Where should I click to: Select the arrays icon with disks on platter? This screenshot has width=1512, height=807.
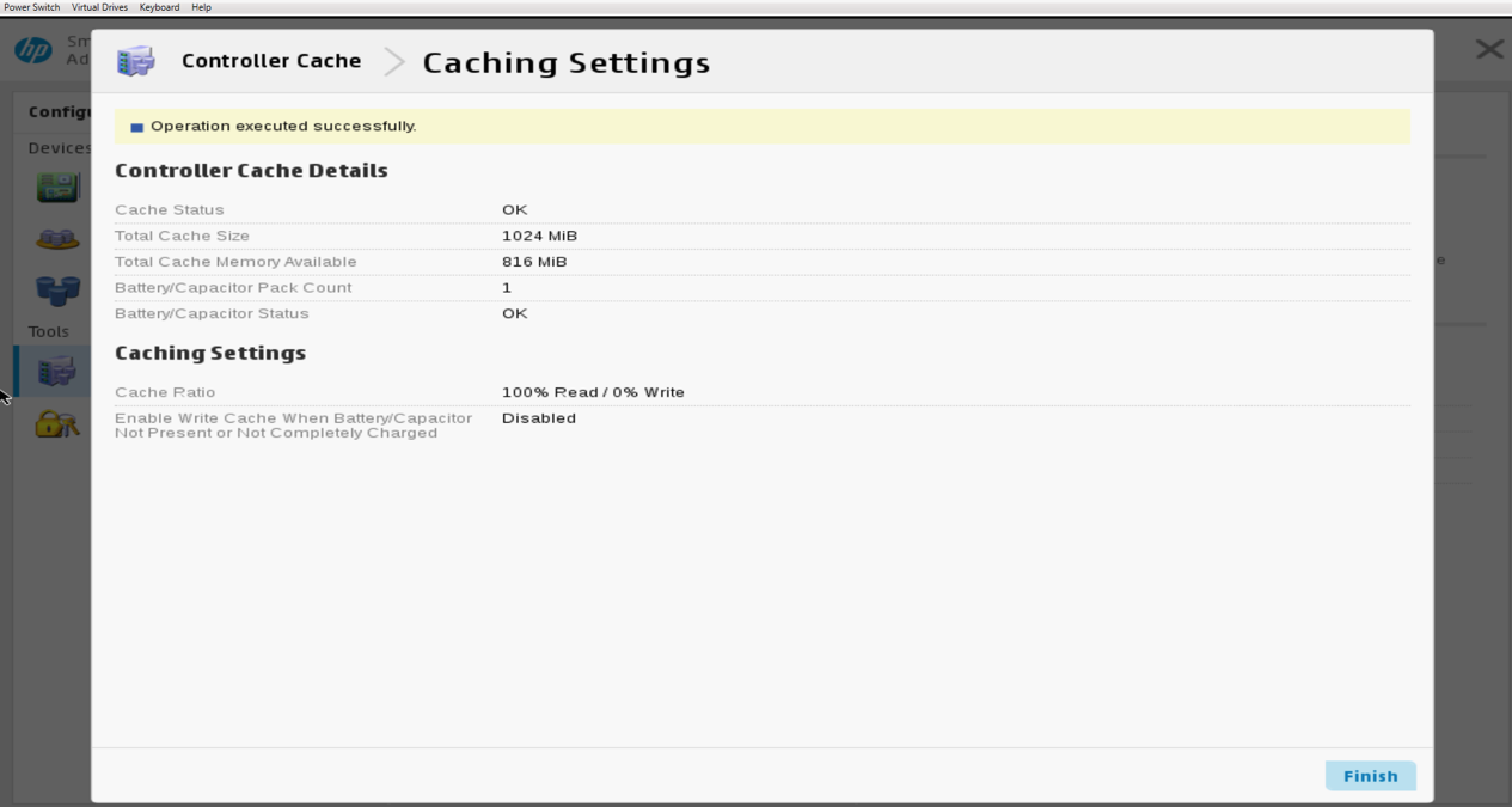[x=57, y=239]
